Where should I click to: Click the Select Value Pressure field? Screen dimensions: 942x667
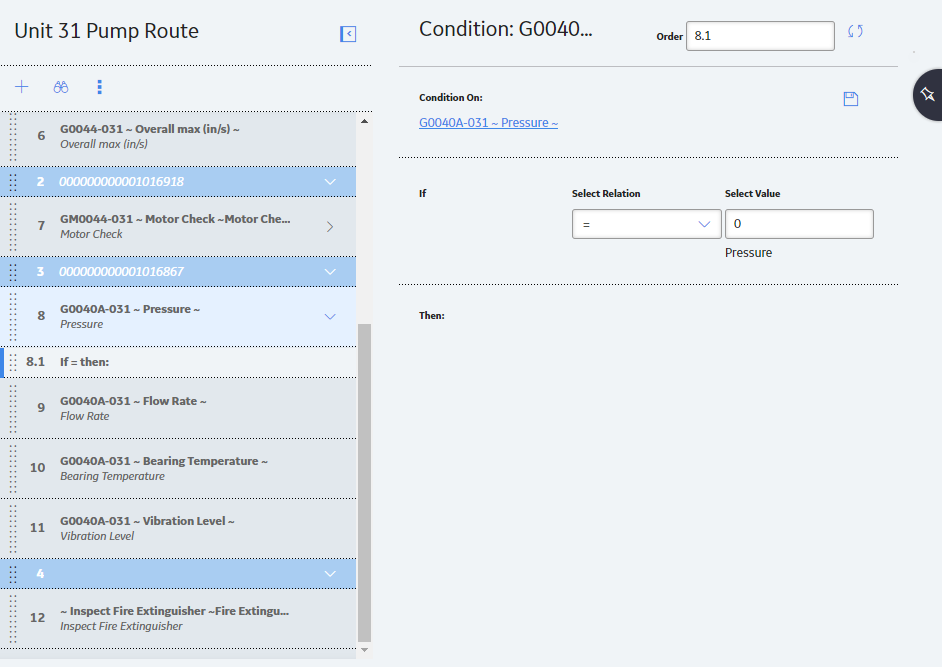(799, 224)
